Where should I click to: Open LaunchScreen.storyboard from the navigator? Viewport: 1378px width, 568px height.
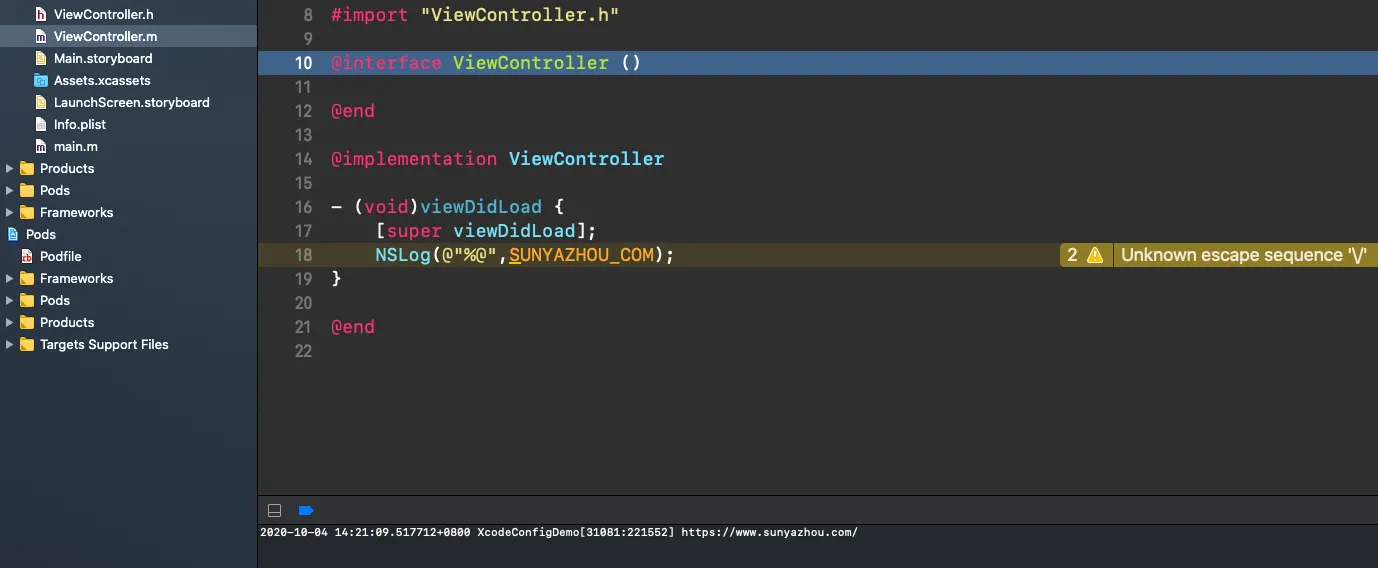click(131, 103)
